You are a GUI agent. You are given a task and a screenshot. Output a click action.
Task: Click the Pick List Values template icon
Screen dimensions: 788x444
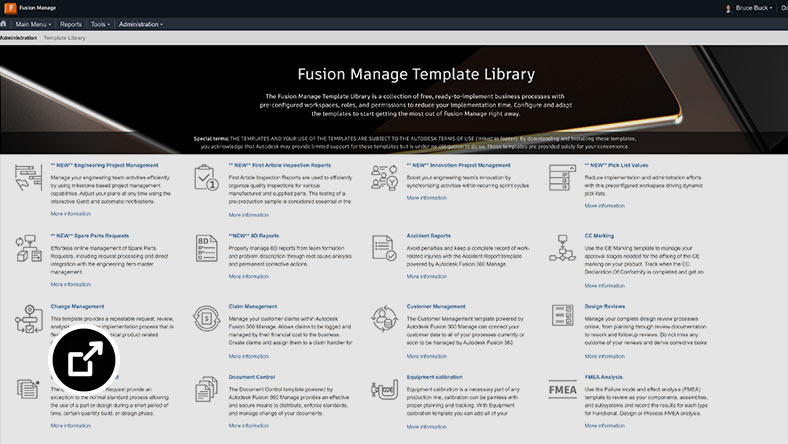(562, 177)
